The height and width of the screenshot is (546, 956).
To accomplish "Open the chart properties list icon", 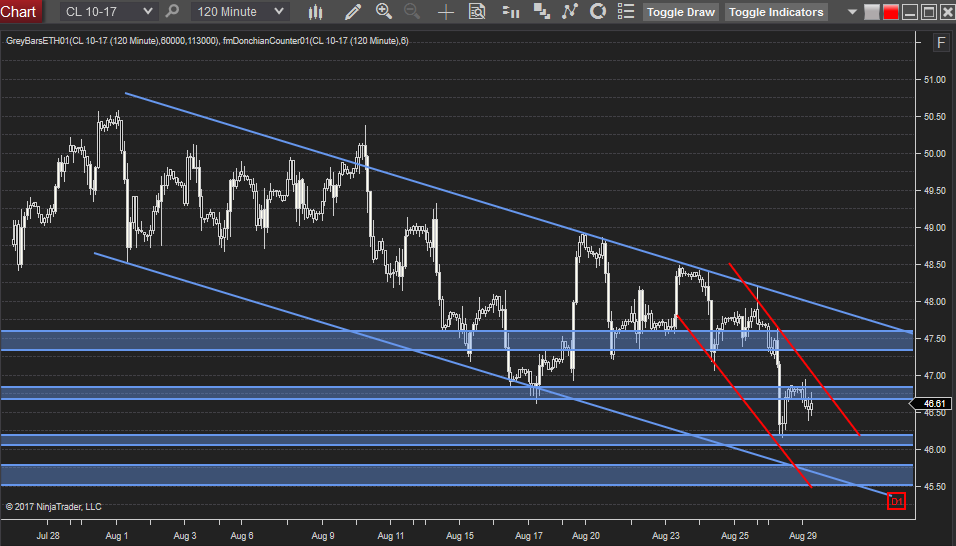I will click(626, 11).
